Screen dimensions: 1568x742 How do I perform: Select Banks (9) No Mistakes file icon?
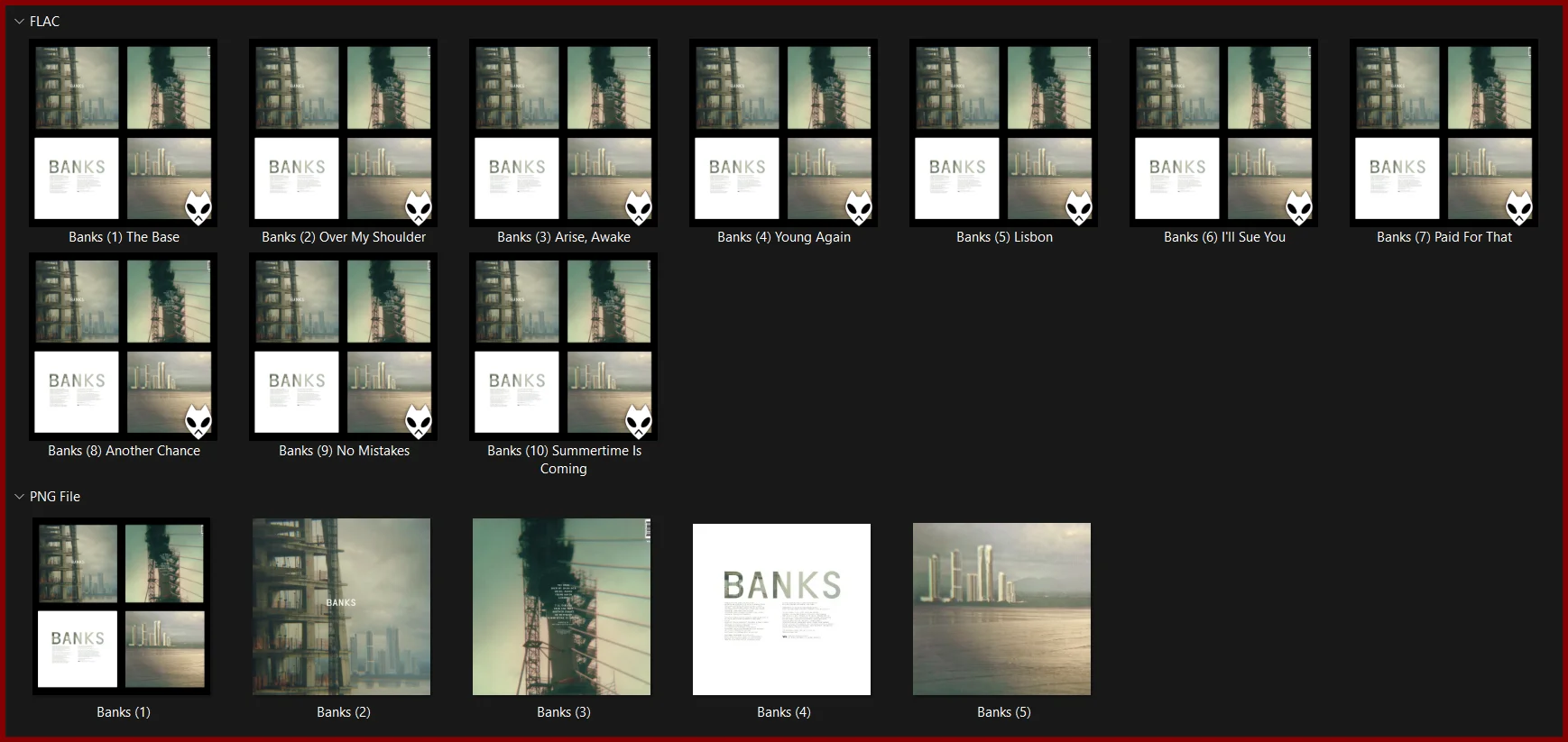pyautogui.click(x=344, y=346)
